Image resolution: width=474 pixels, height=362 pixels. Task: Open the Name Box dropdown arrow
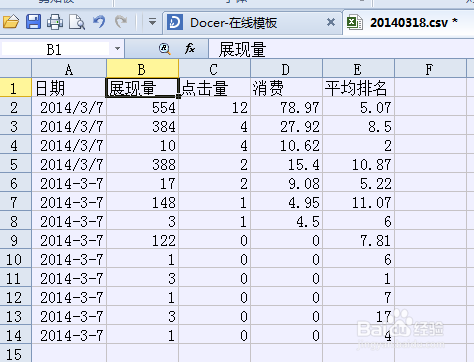pyautogui.click(x=117, y=49)
